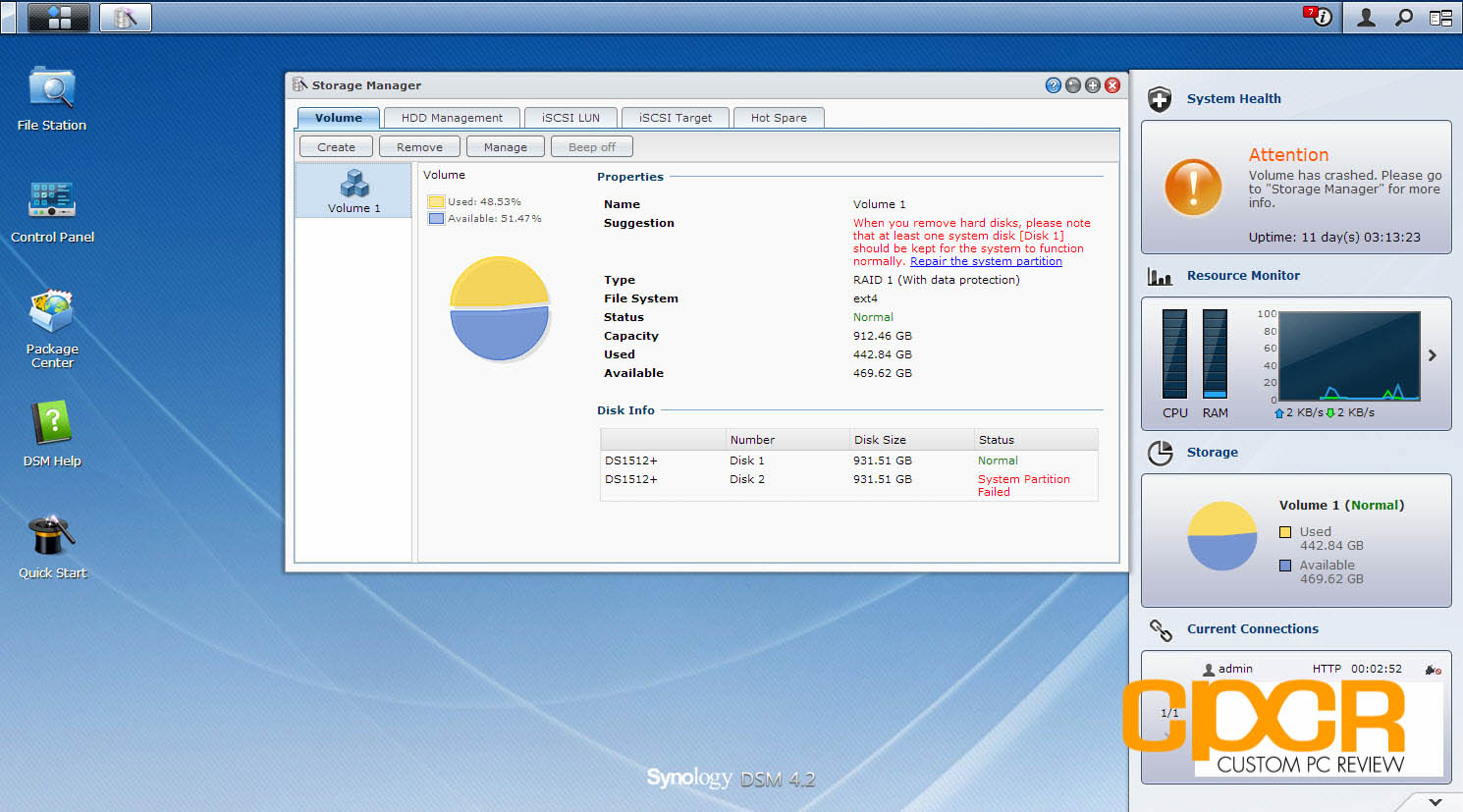Open the notifications icon with red badge
The height and width of the screenshot is (812, 1463).
point(1318,16)
